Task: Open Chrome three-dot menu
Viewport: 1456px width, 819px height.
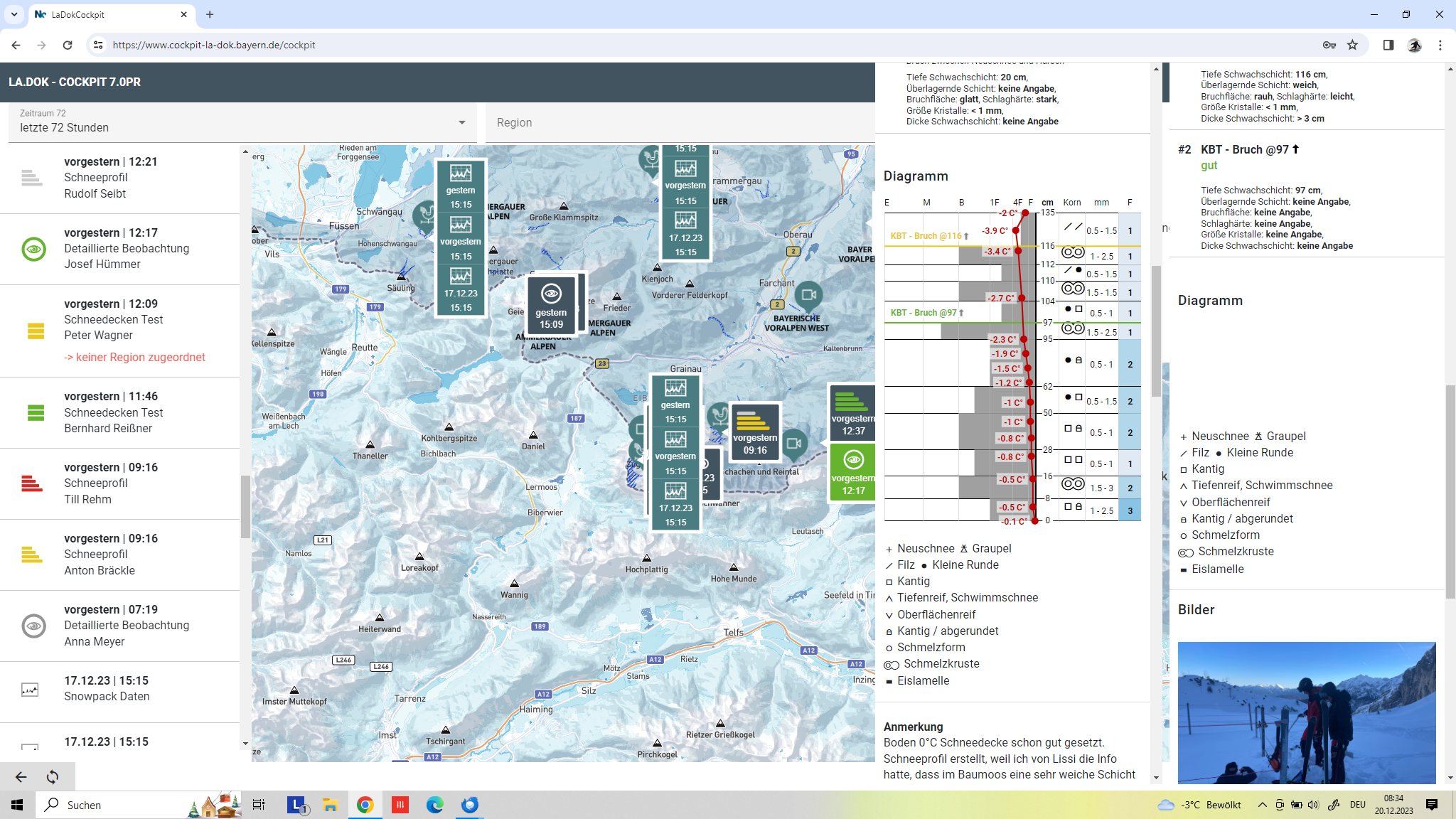Action: point(1440,45)
